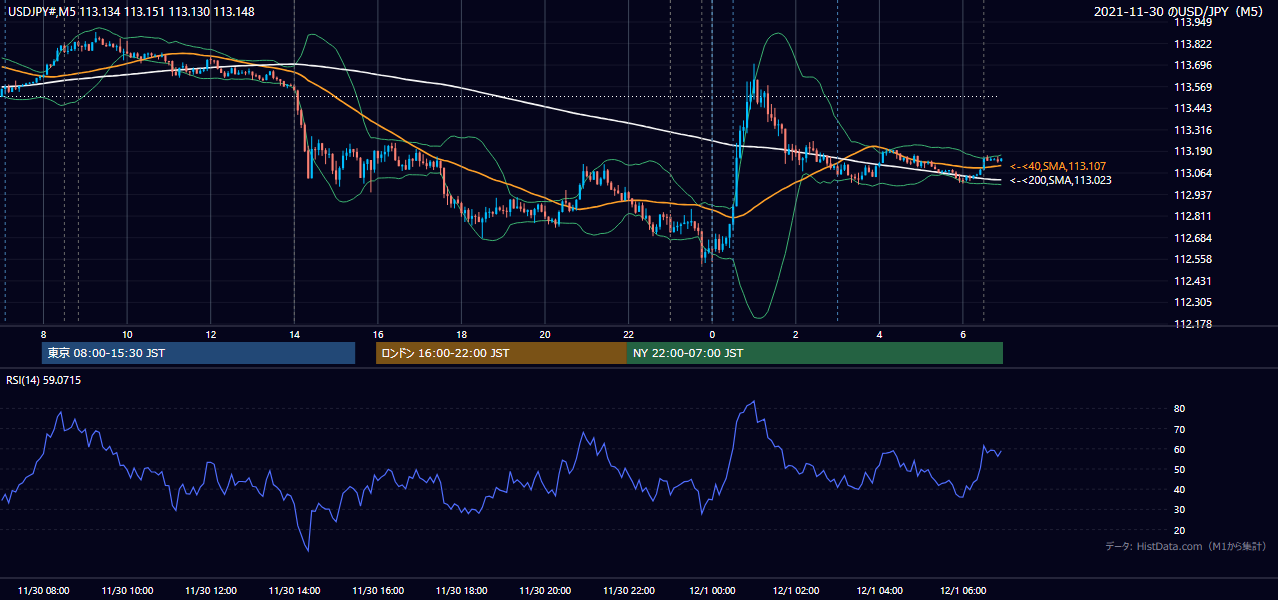Click price axis label 113.949
Image resolution: width=1278 pixels, height=600 pixels.
pos(1194,22)
